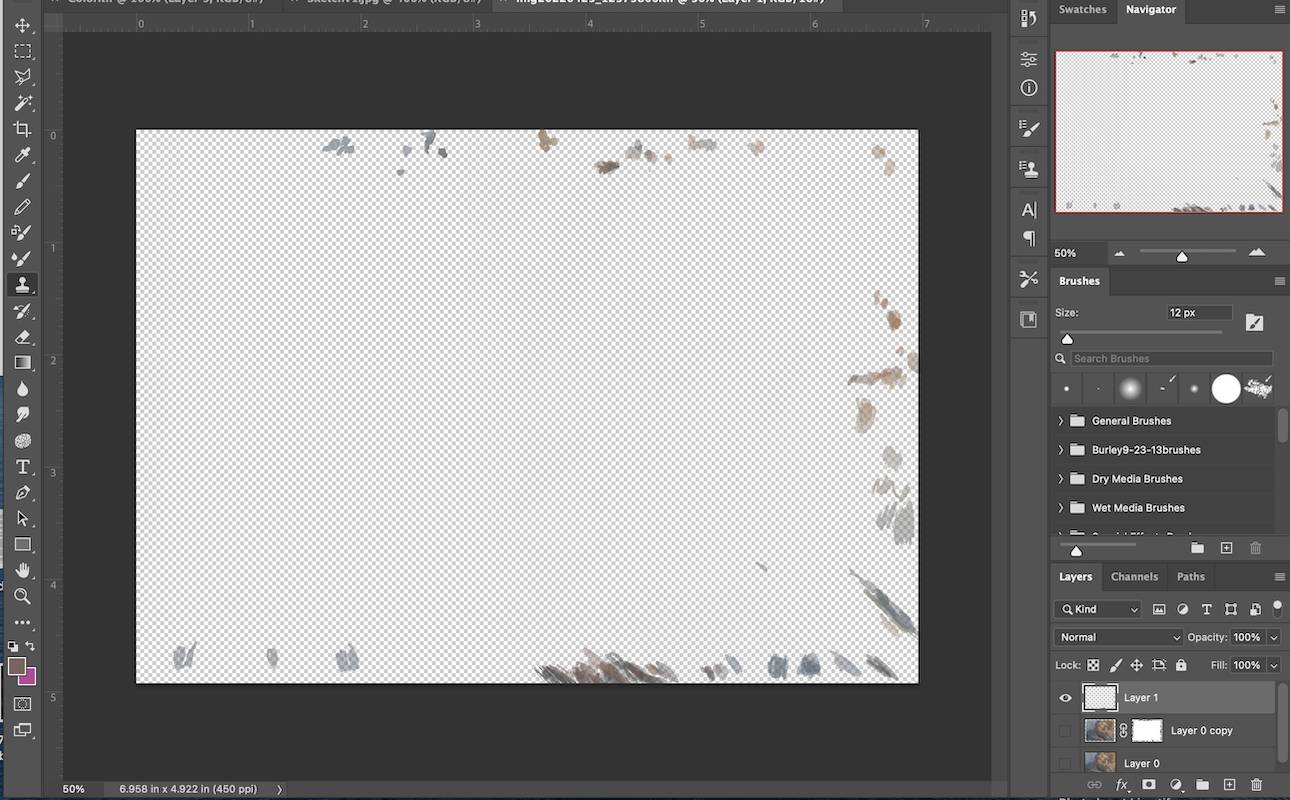
Task: Show the Layer 0 layer
Action: point(1065,763)
